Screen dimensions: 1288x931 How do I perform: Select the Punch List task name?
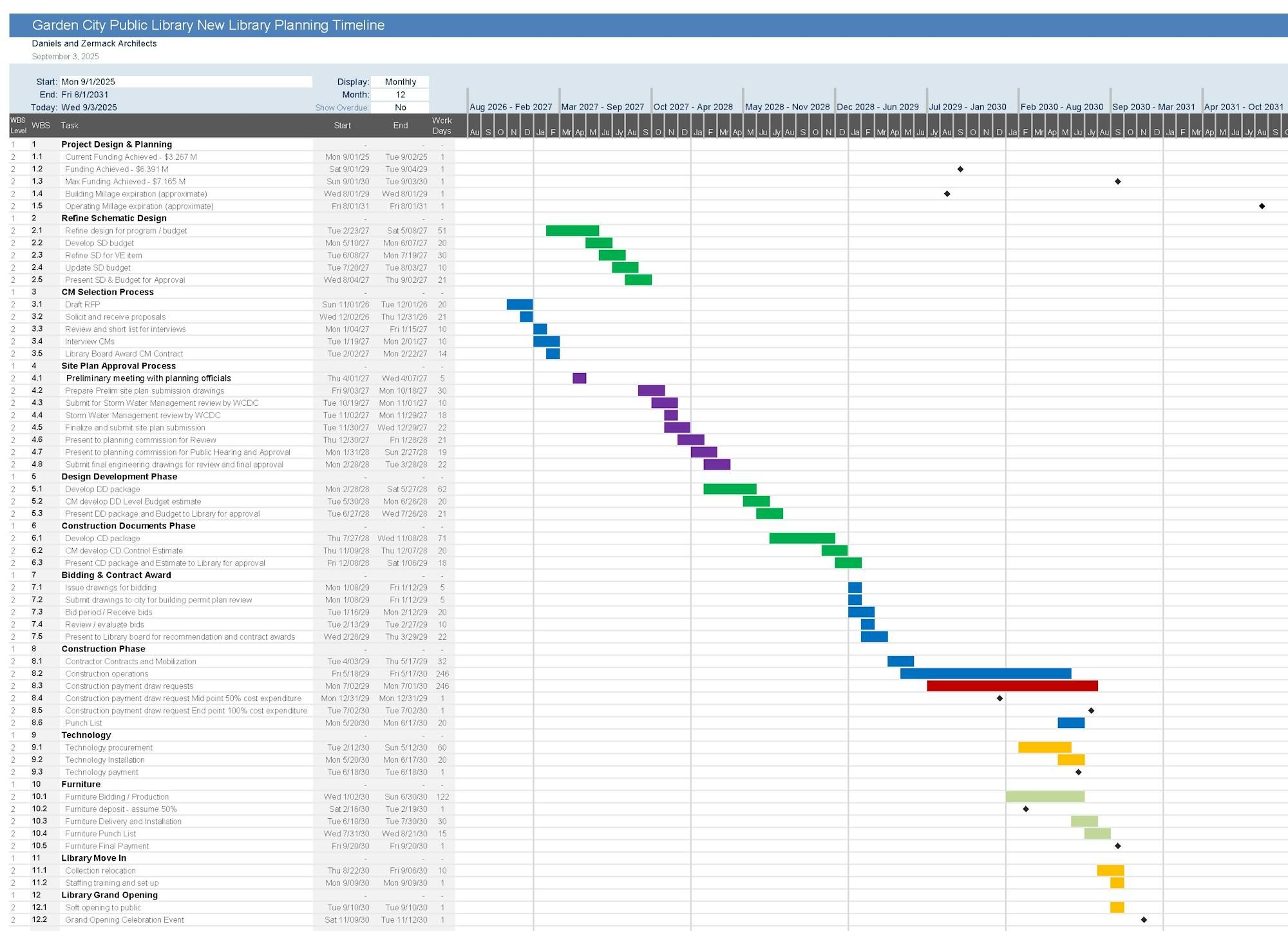click(84, 723)
